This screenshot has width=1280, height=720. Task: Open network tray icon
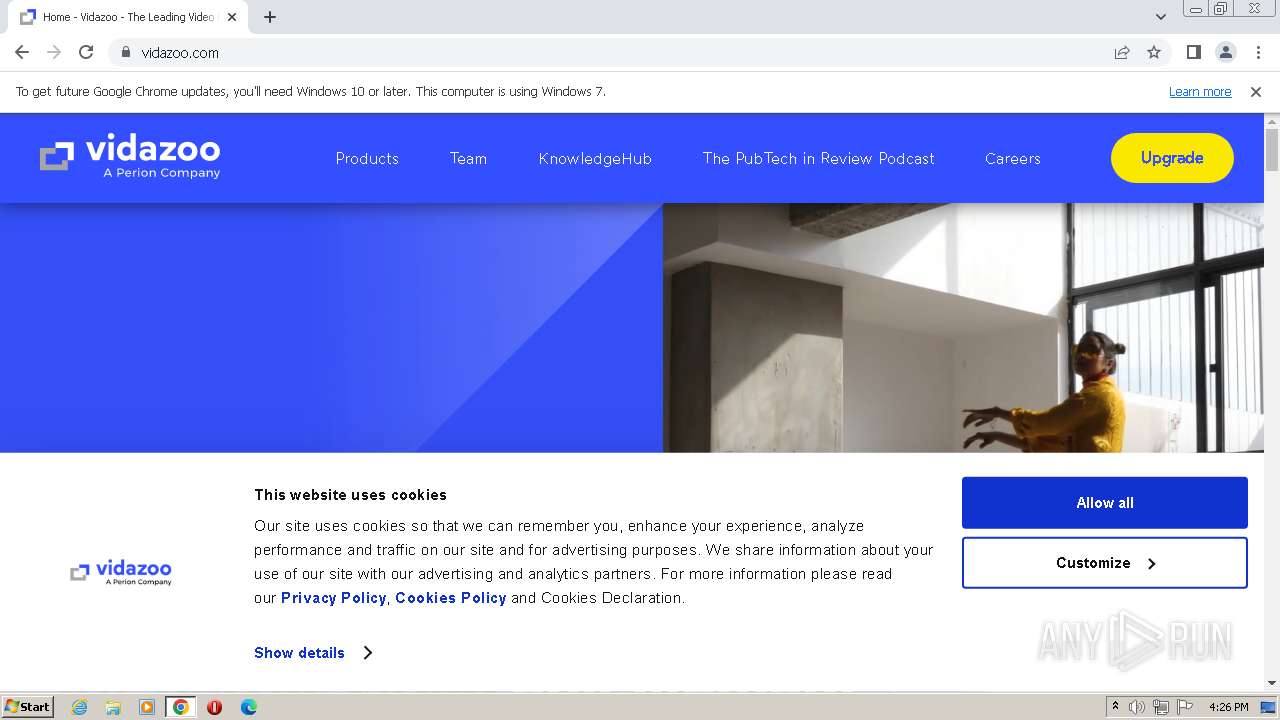[x=1161, y=707]
